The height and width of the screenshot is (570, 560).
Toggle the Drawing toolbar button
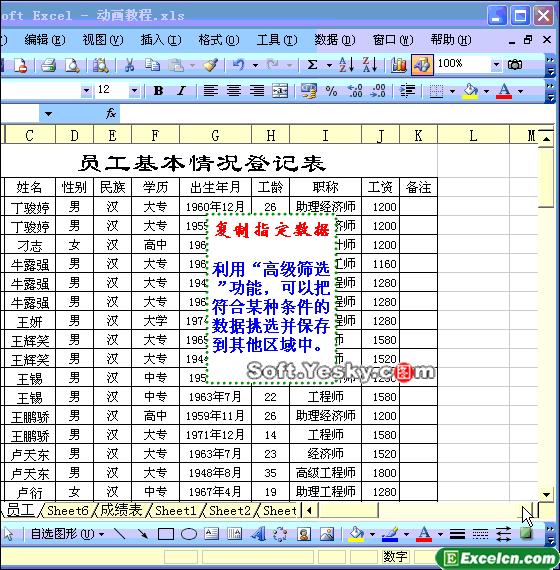point(422,65)
